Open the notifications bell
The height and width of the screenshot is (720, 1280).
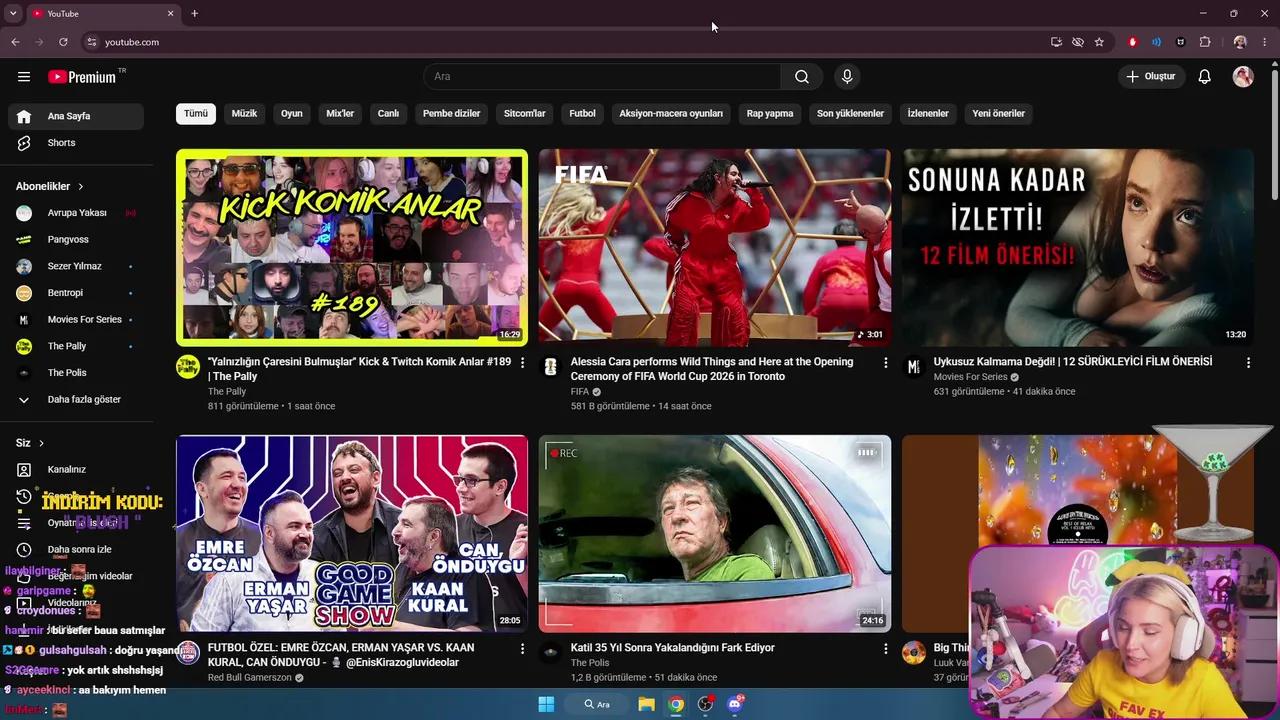click(1205, 77)
